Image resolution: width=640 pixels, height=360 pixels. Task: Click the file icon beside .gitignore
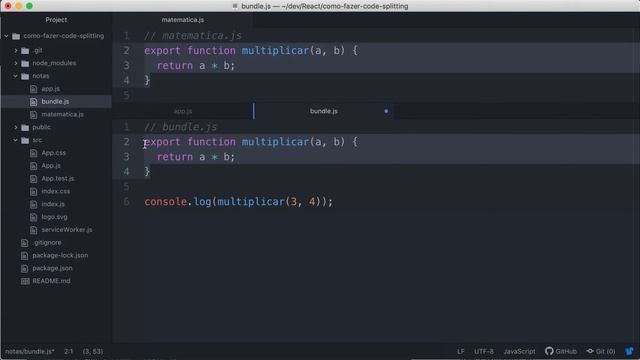[24, 243]
